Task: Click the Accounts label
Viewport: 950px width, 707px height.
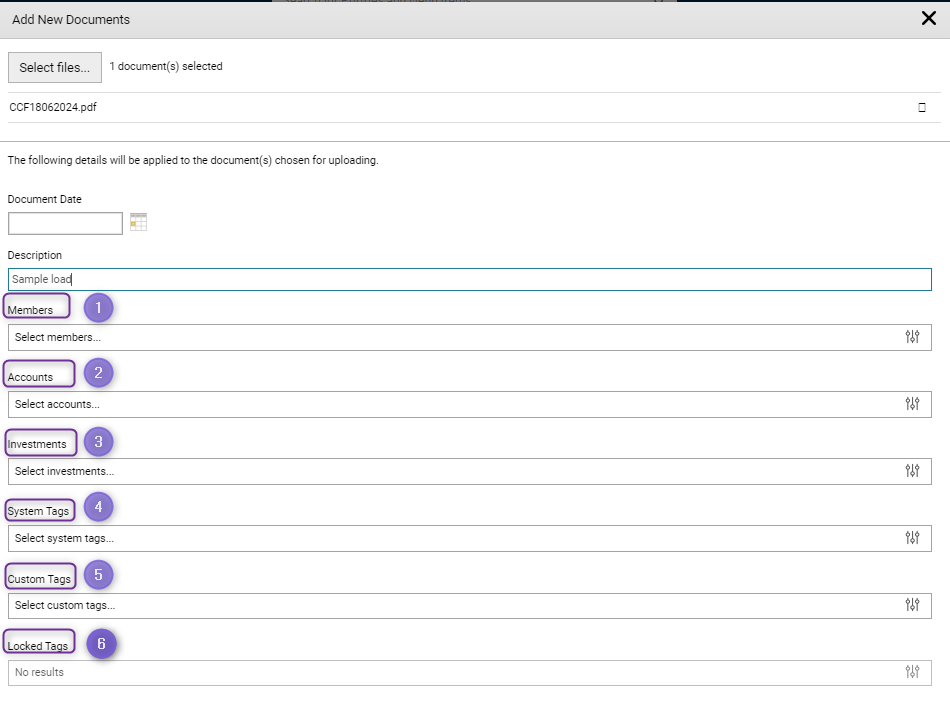Action: click(x=30, y=377)
